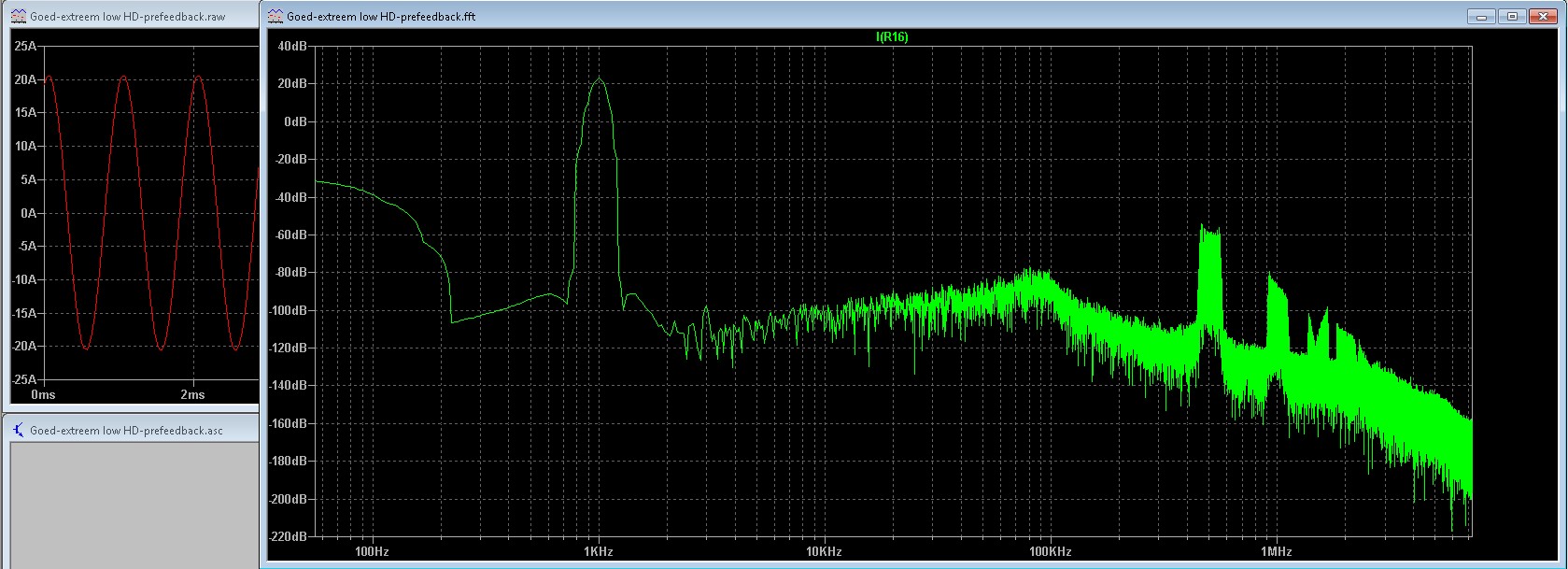Click the 10A label in the .raw plot

25,146
